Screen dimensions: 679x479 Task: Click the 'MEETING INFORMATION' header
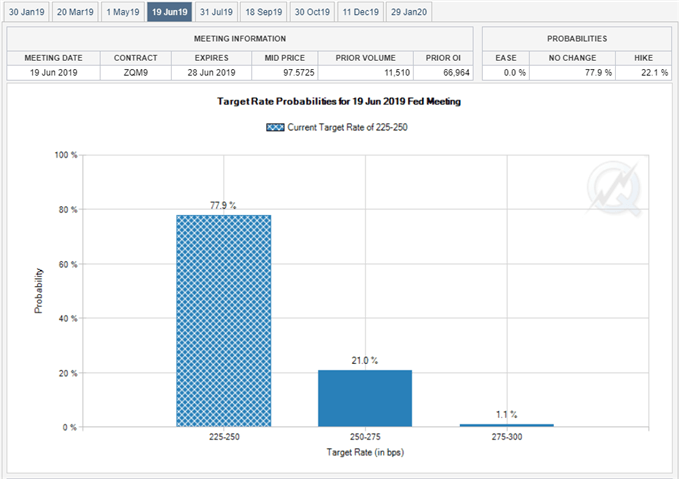[x=240, y=39]
